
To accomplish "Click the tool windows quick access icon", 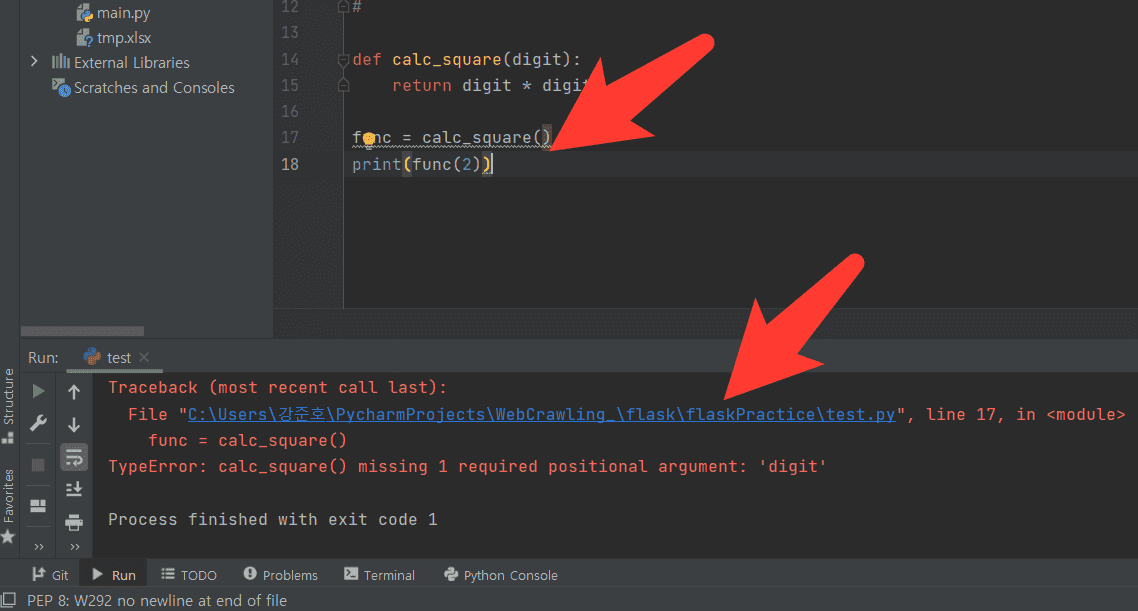I will 9,600.
